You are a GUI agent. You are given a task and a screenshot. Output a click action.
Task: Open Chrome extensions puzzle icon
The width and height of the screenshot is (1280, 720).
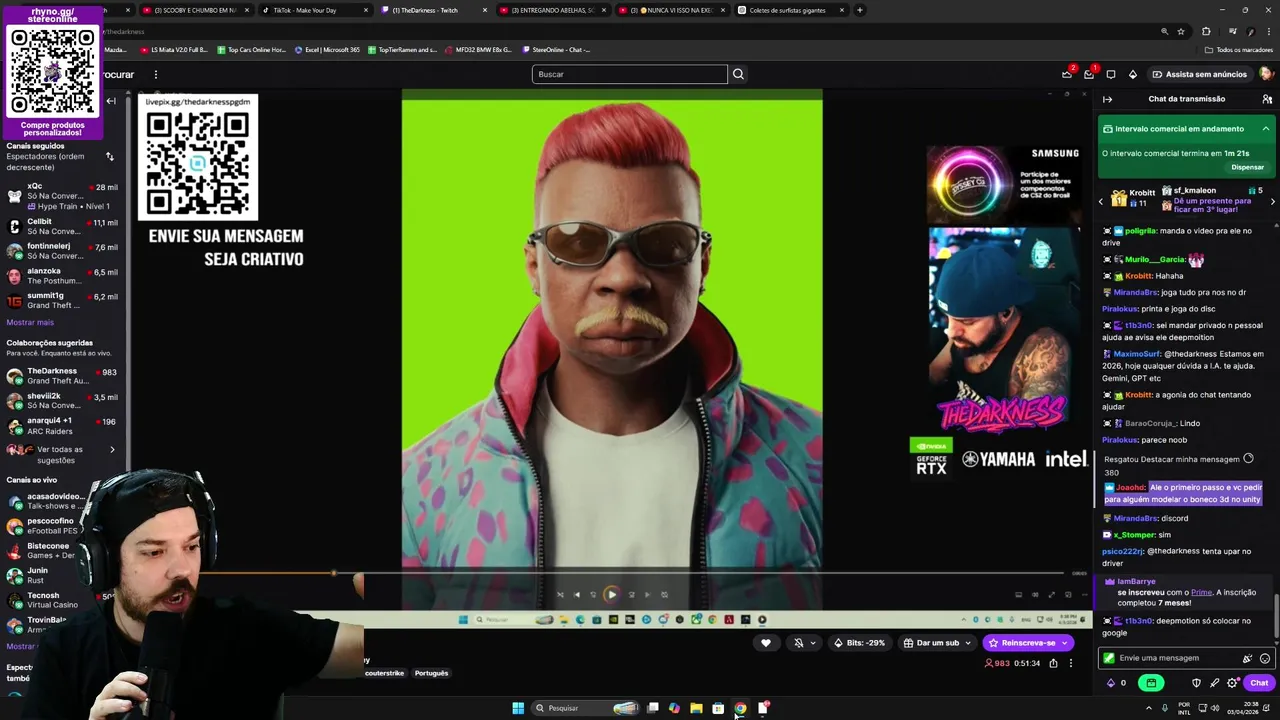(1206, 31)
